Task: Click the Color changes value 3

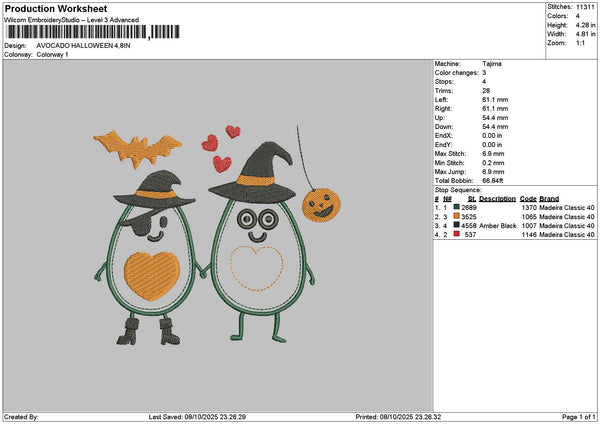Action: (x=484, y=73)
